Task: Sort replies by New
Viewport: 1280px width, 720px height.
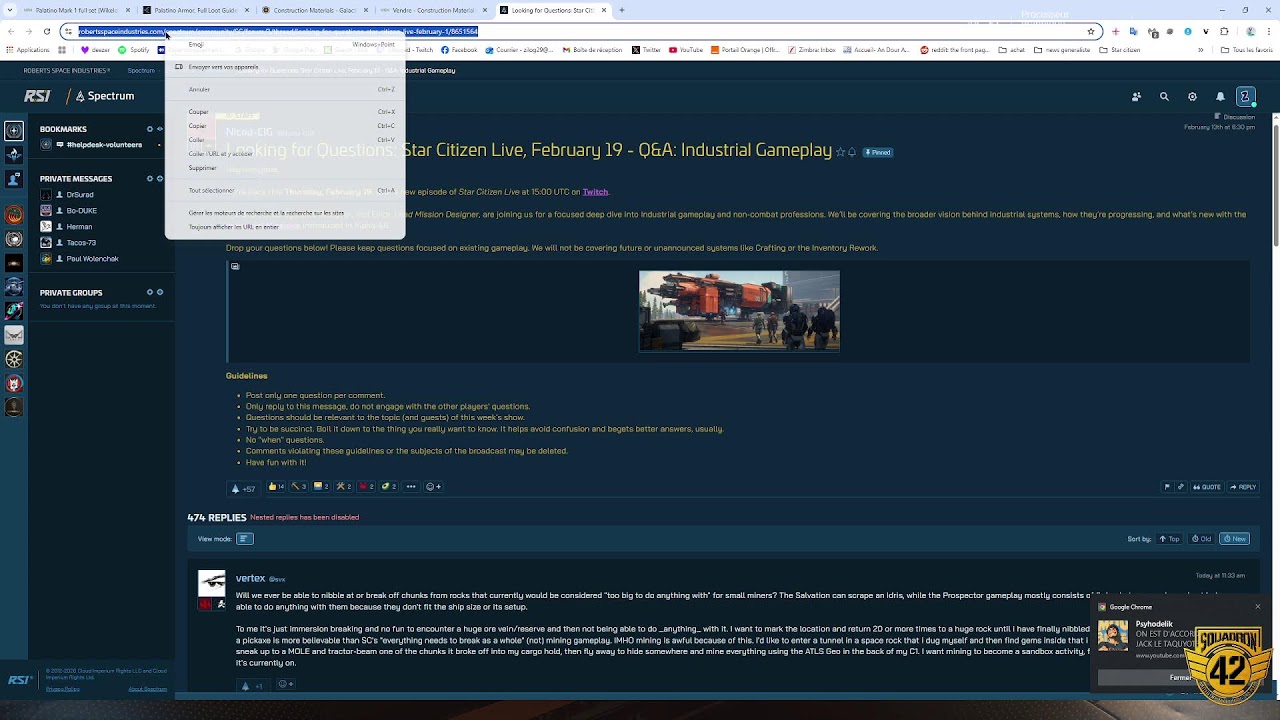Action: [x=1235, y=539]
